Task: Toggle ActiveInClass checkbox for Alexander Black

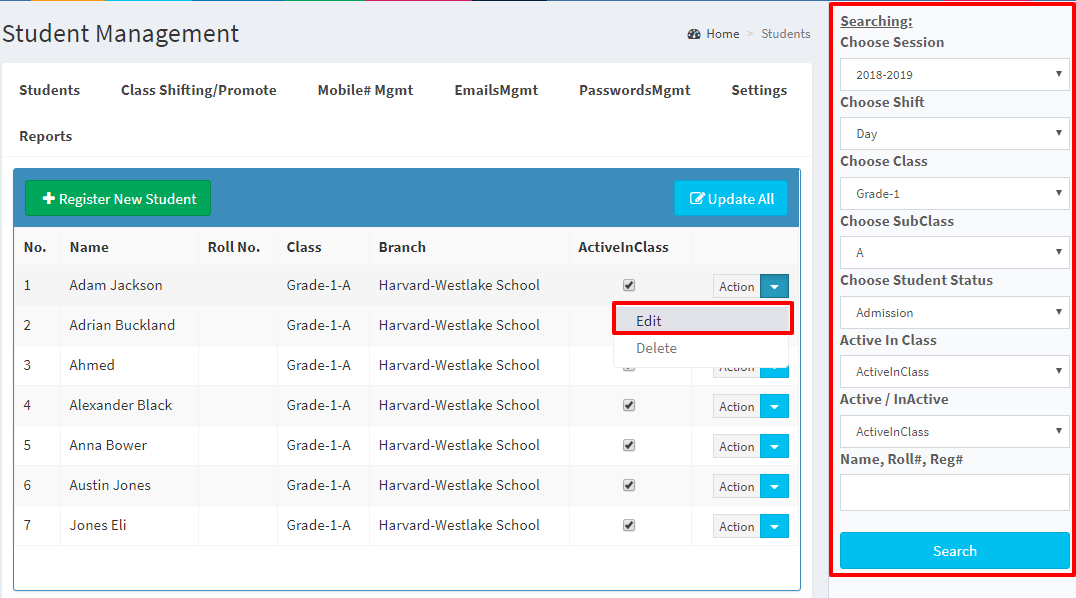Action: (629, 405)
